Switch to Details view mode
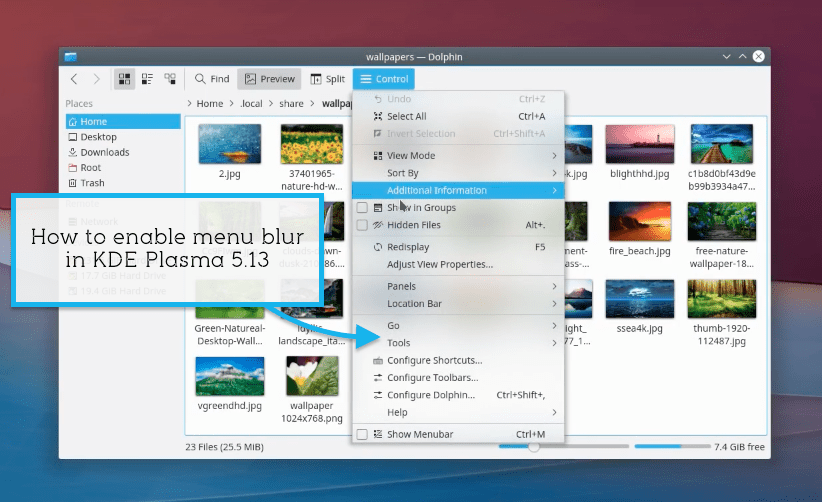The image size is (822, 502). pos(170,79)
